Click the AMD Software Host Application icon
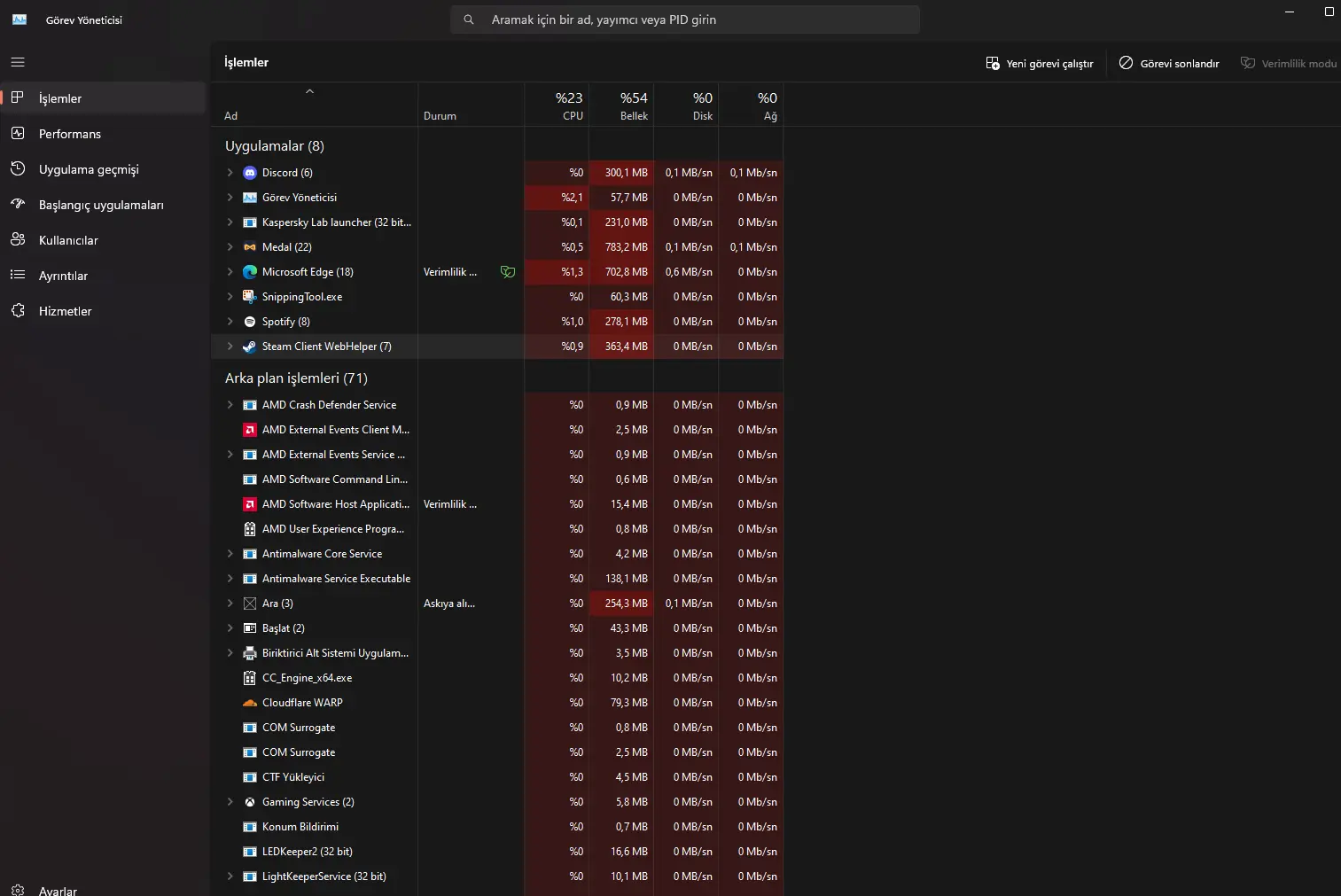The image size is (1341, 896). pos(250,504)
